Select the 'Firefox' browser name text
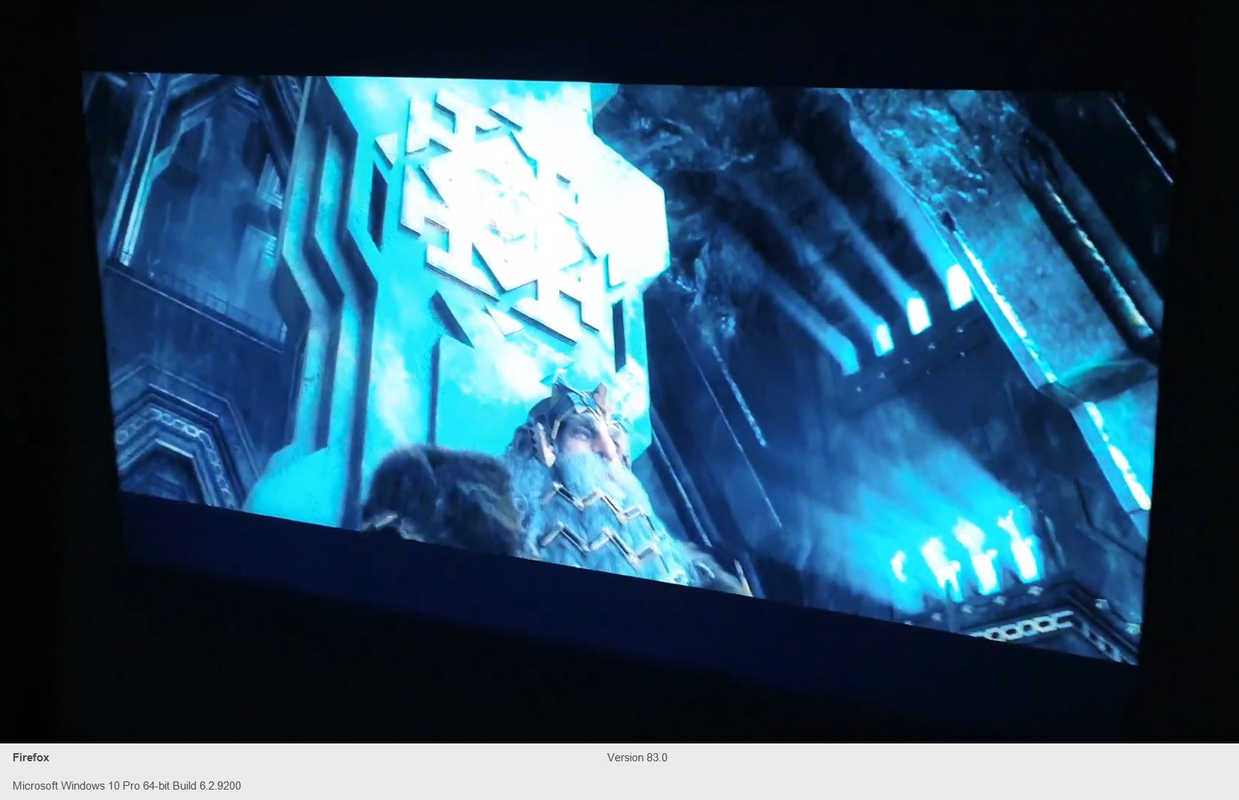This screenshot has height=800, width=1239. click(x=31, y=758)
